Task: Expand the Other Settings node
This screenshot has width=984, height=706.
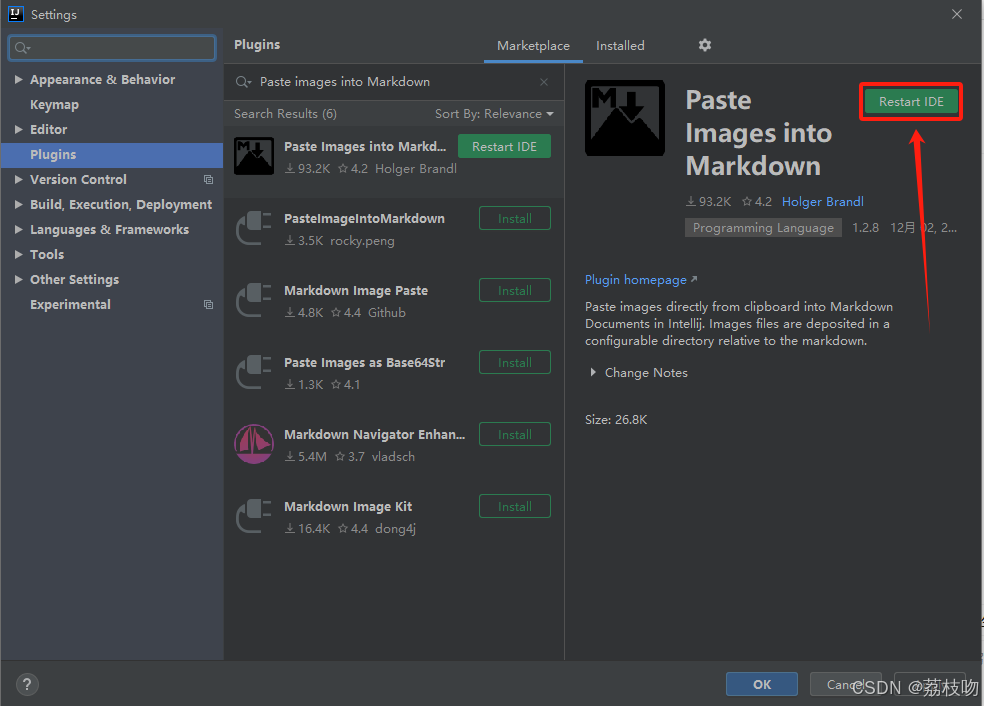Action: [x=19, y=279]
